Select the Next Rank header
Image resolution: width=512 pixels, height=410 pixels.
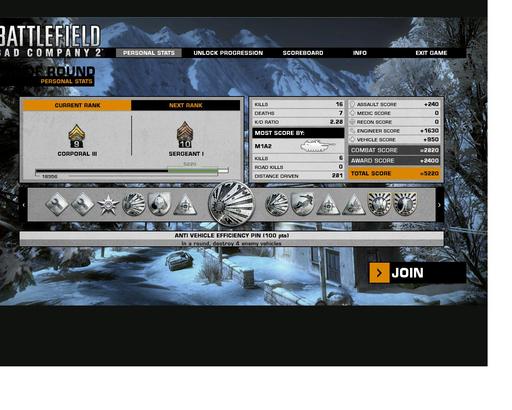[x=186, y=105]
